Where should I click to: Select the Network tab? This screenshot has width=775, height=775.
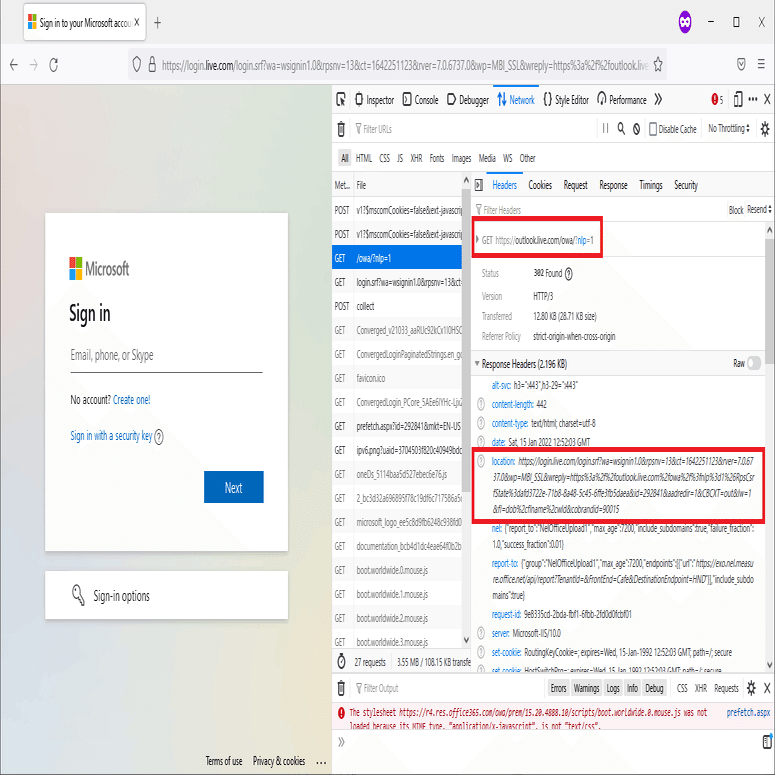(516, 100)
